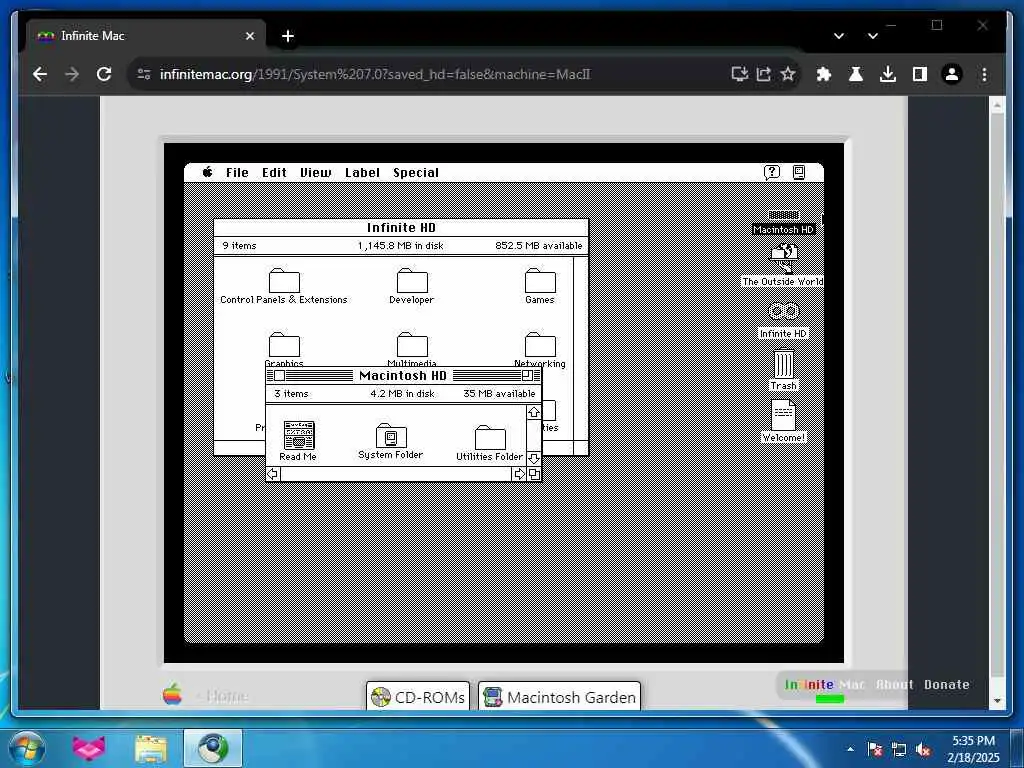Open a new browser tab
Viewport: 1024px width, 768px height.
pyautogui.click(x=288, y=36)
